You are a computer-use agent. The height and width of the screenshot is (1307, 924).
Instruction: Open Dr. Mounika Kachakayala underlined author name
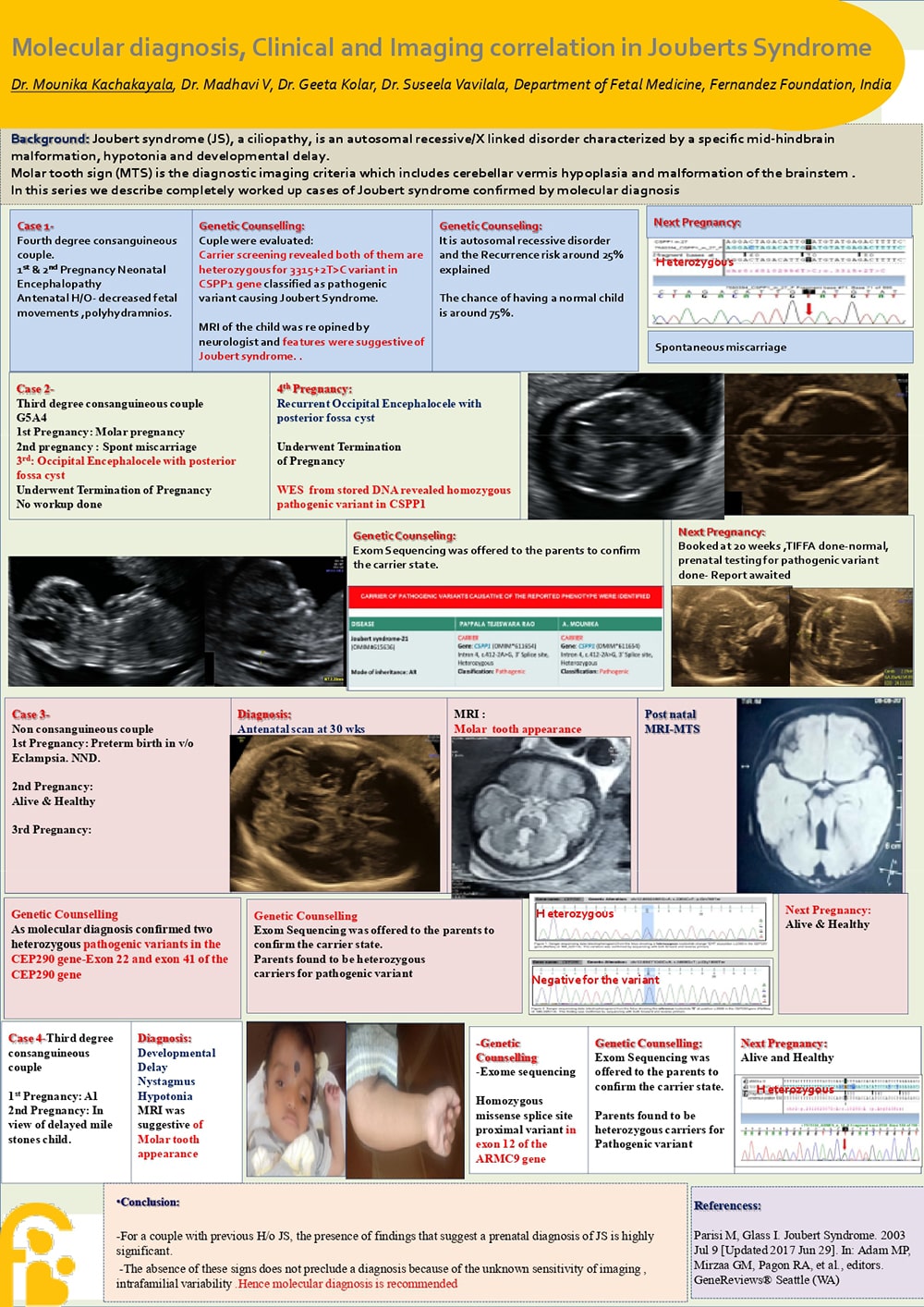pyautogui.click(x=92, y=84)
